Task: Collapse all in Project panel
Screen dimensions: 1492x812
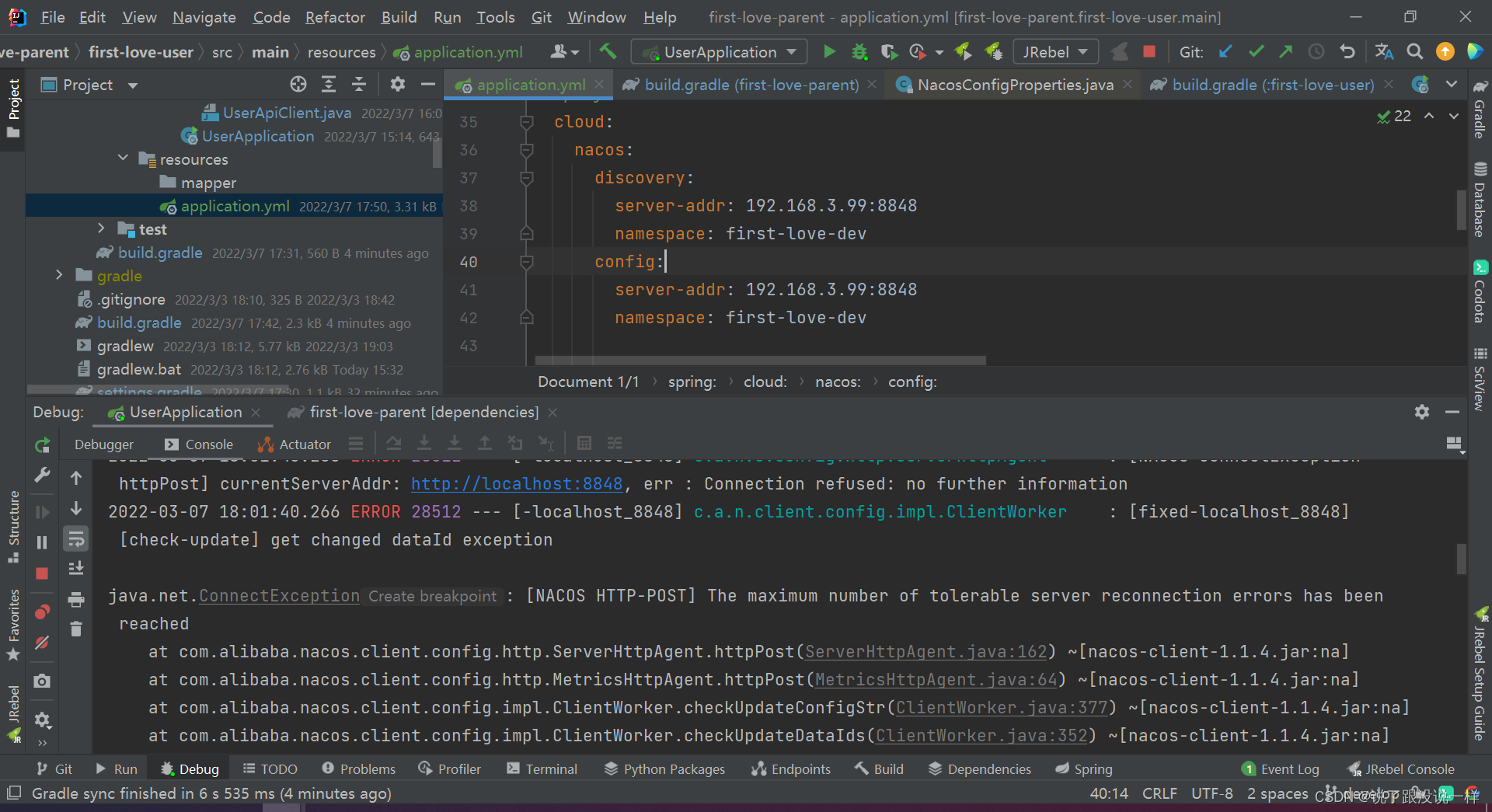Action: 359,84
